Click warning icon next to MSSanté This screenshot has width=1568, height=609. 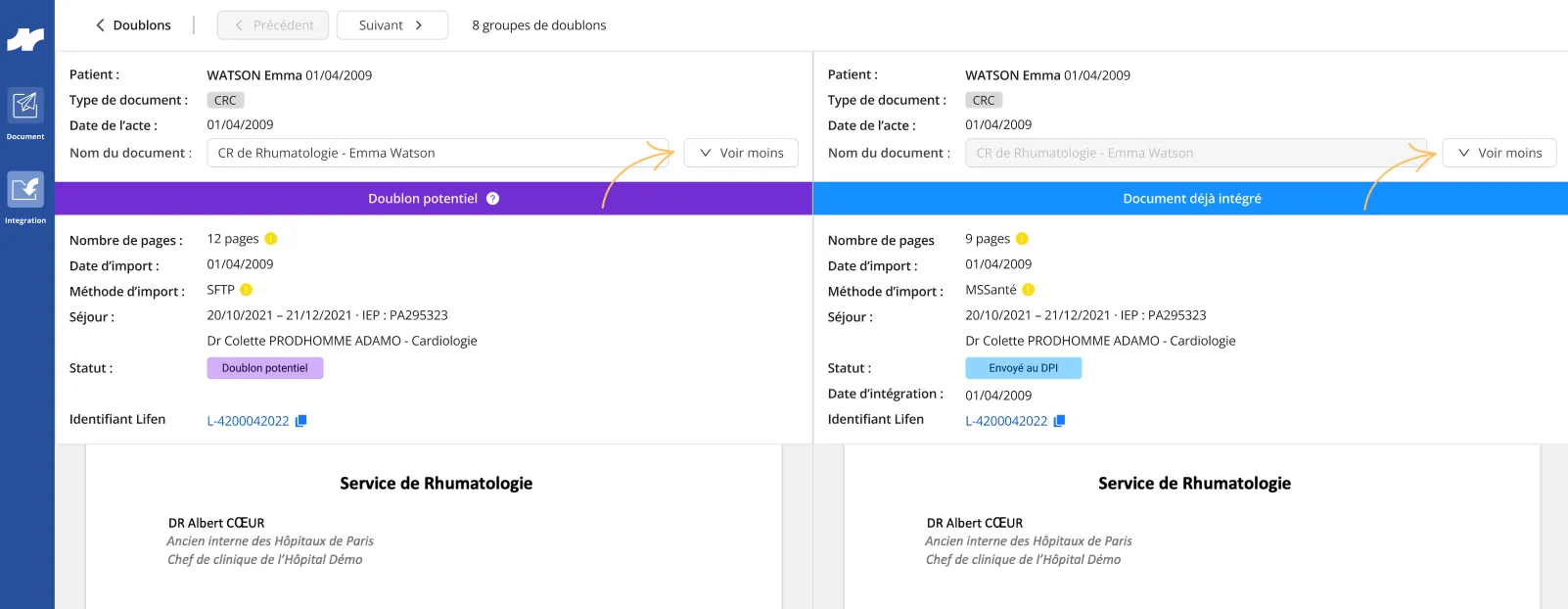[1029, 290]
